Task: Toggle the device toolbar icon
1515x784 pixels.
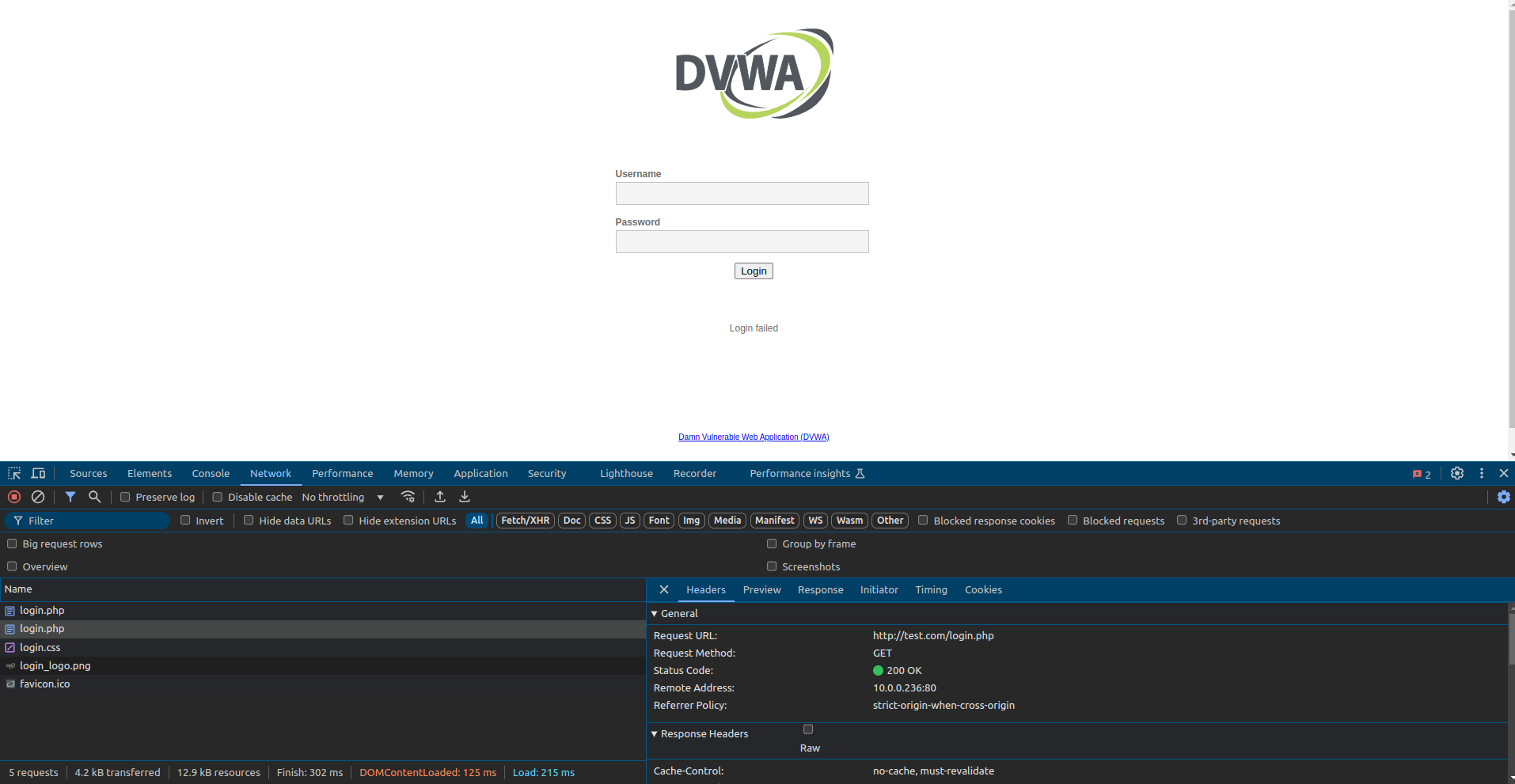Action: 38,473
